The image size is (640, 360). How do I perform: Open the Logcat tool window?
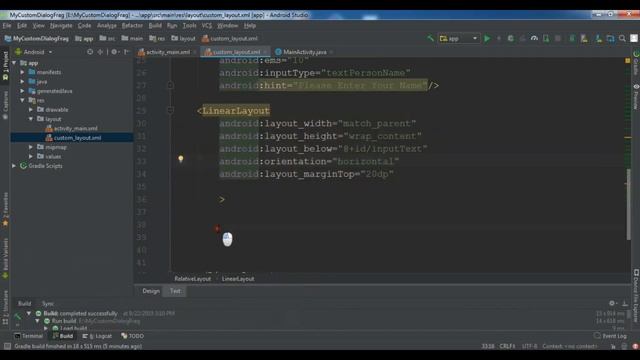[97, 336]
